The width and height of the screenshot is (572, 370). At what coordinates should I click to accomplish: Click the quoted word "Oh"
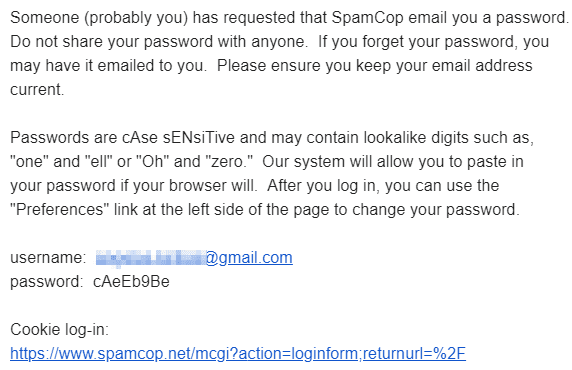pos(153,162)
